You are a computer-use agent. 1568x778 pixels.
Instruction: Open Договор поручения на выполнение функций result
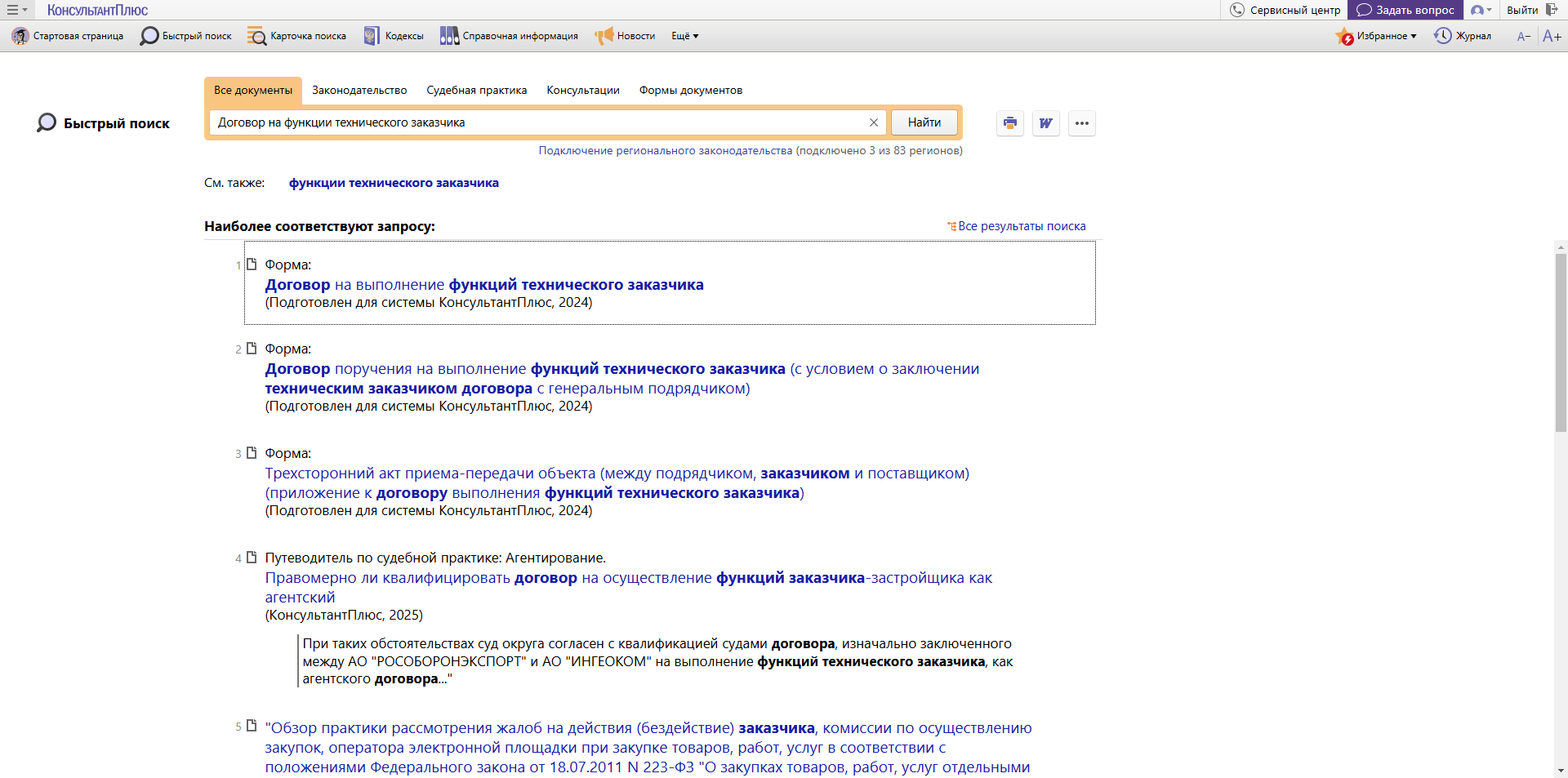pos(622,379)
